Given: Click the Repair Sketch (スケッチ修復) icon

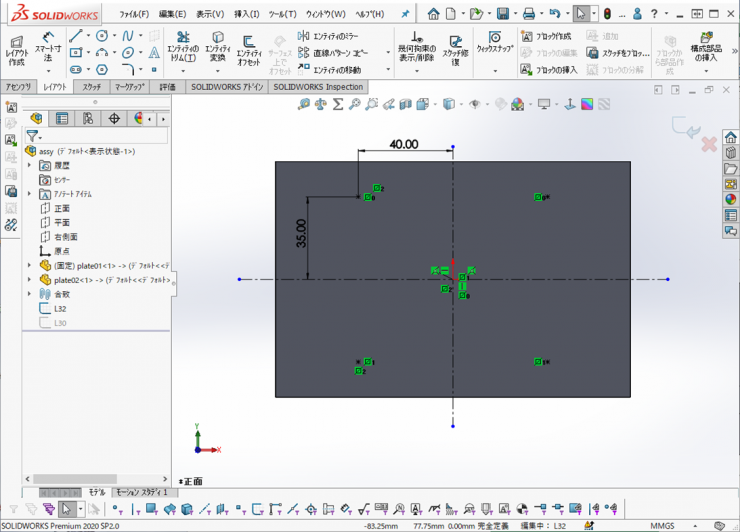Looking at the screenshot, I should click(456, 49).
